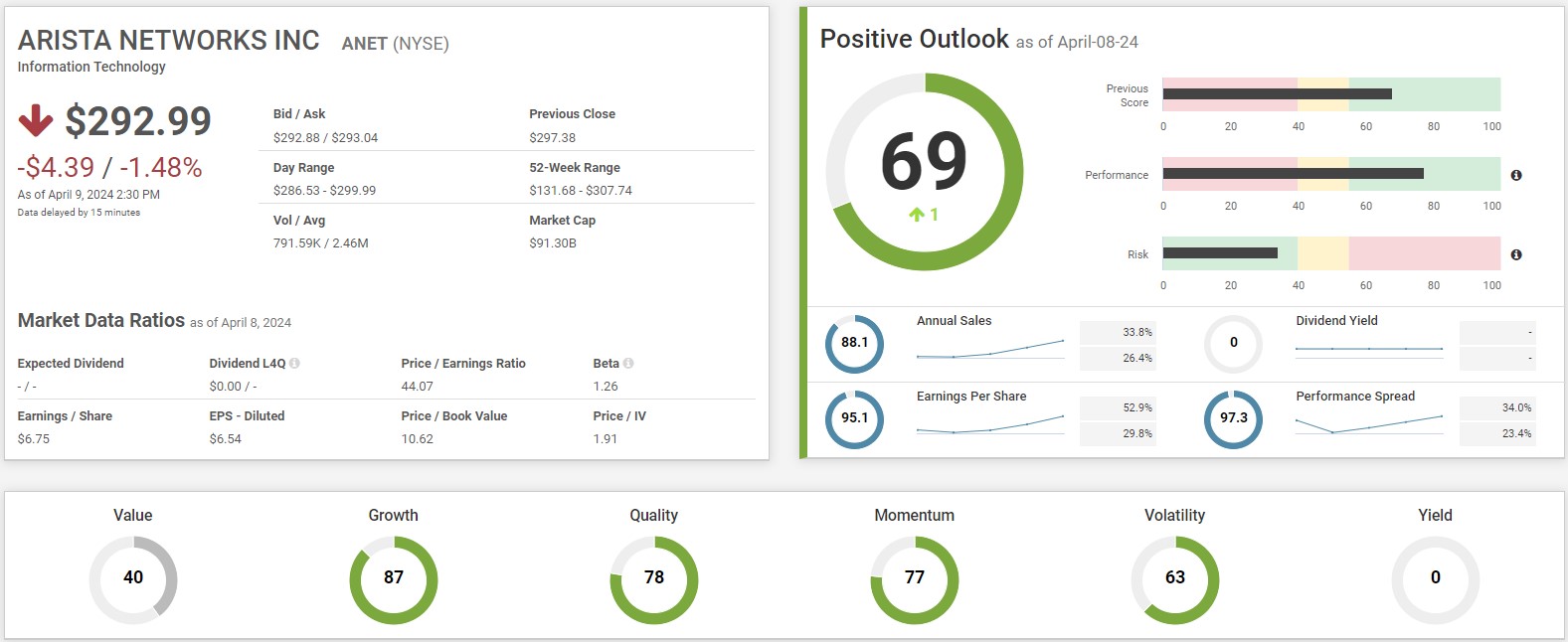Image resolution: width=1568 pixels, height=642 pixels.
Task: Select the Volatility score ring showing 63
Action: pyautogui.click(x=1175, y=580)
